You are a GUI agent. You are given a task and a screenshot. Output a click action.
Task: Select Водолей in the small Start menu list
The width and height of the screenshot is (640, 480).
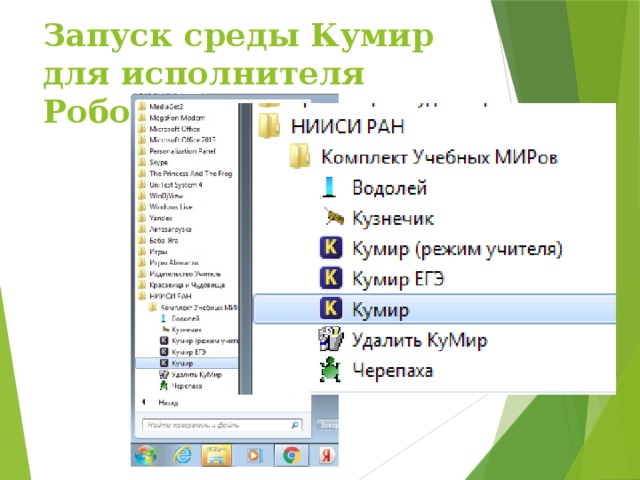pyautogui.click(x=186, y=318)
